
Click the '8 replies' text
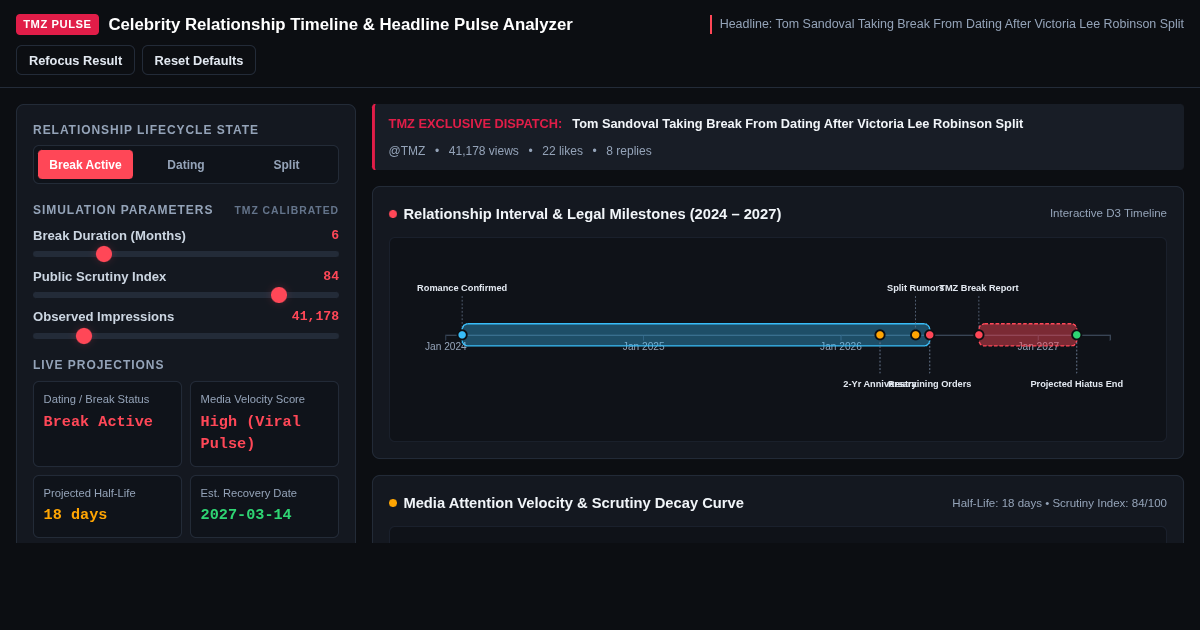629,151
